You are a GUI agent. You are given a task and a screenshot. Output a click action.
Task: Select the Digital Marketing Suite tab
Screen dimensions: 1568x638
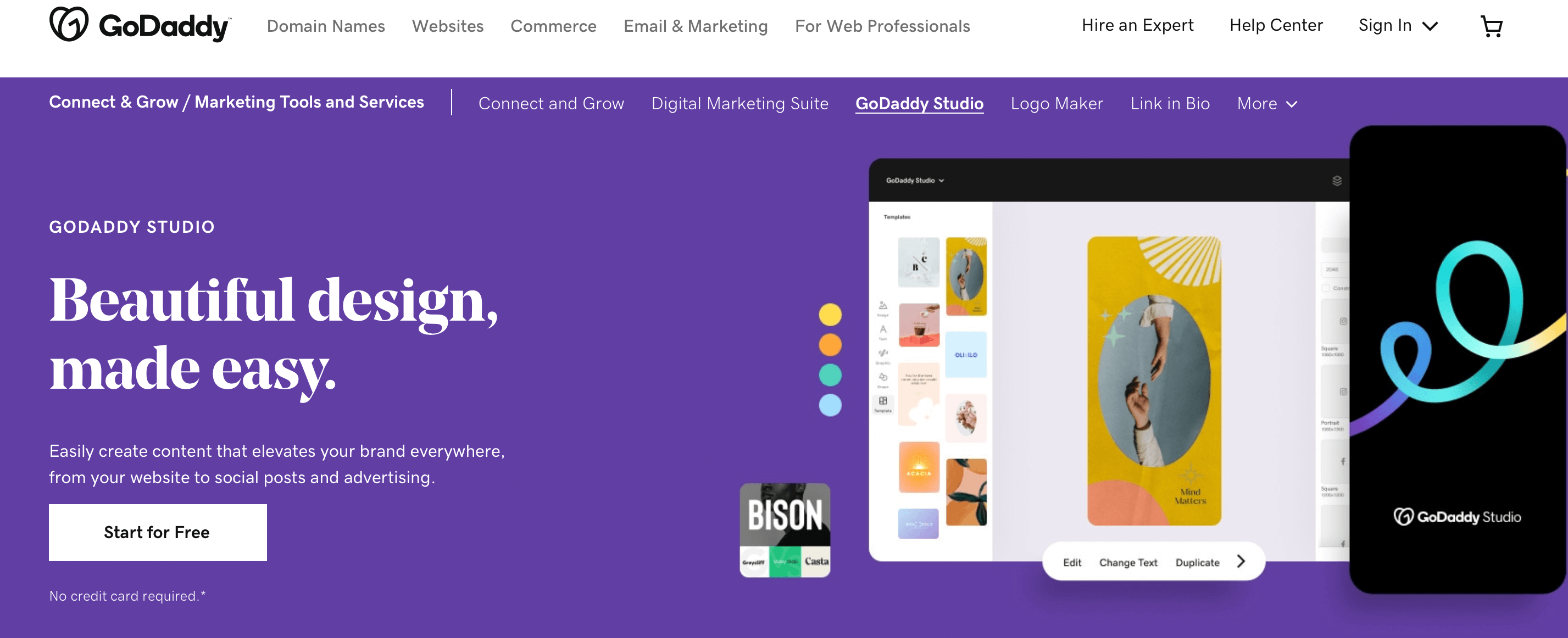click(740, 103)
